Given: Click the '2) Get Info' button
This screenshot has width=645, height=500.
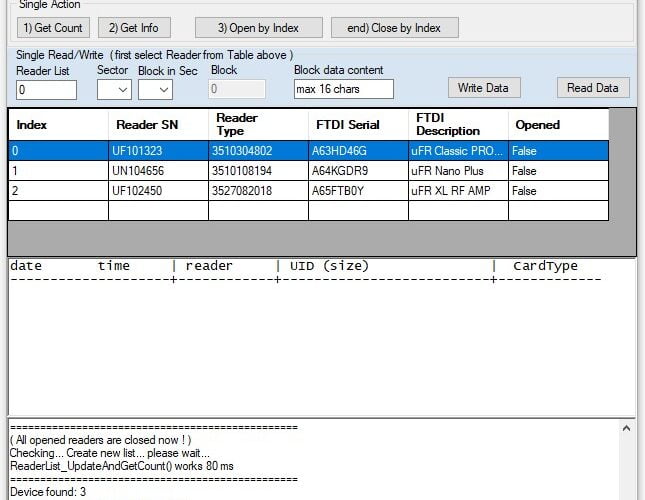Looking at the screenshot, I should (x=134, y=28).
